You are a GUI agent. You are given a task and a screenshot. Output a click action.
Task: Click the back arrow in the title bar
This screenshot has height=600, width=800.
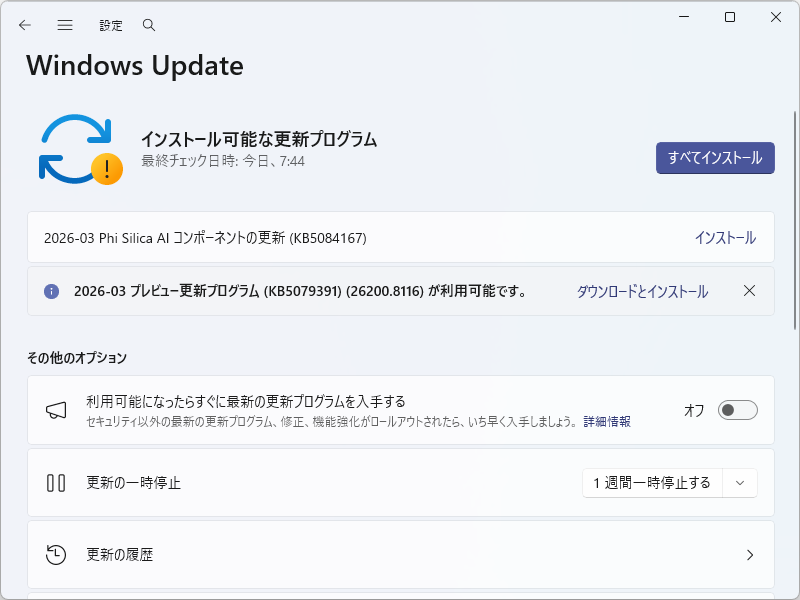(x=24, y=24)
